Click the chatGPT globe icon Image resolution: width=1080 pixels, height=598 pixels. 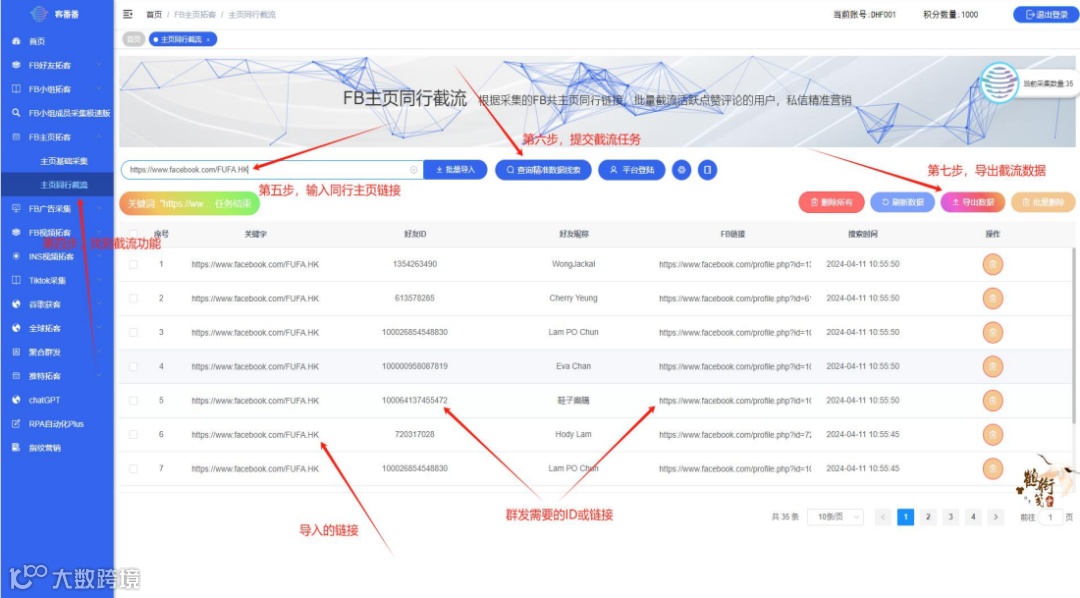point(16,400)
